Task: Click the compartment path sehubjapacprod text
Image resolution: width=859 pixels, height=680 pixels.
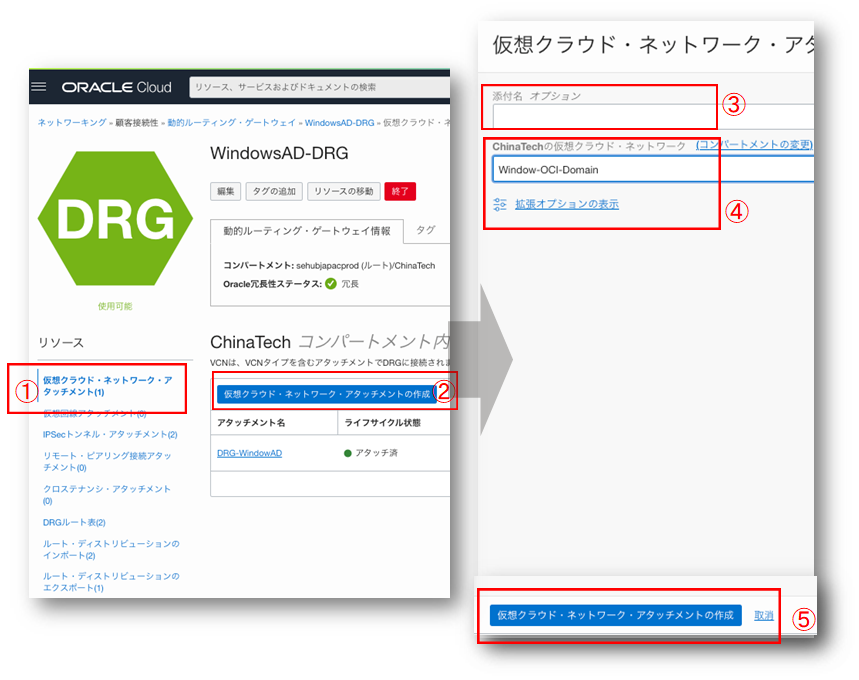Action: pos(365,266)
